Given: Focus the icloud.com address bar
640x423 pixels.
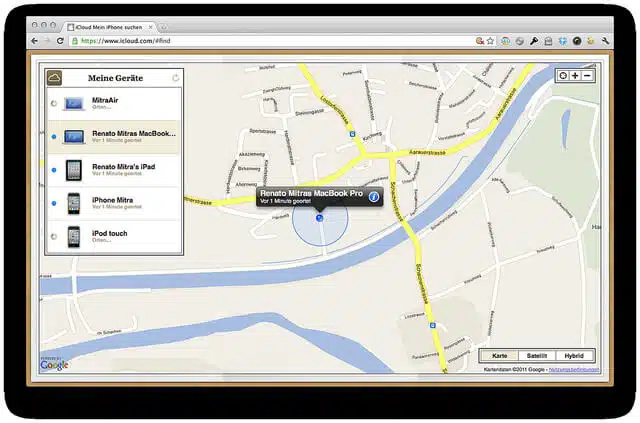Looking at the screenshot, I should tap(271, 41).
